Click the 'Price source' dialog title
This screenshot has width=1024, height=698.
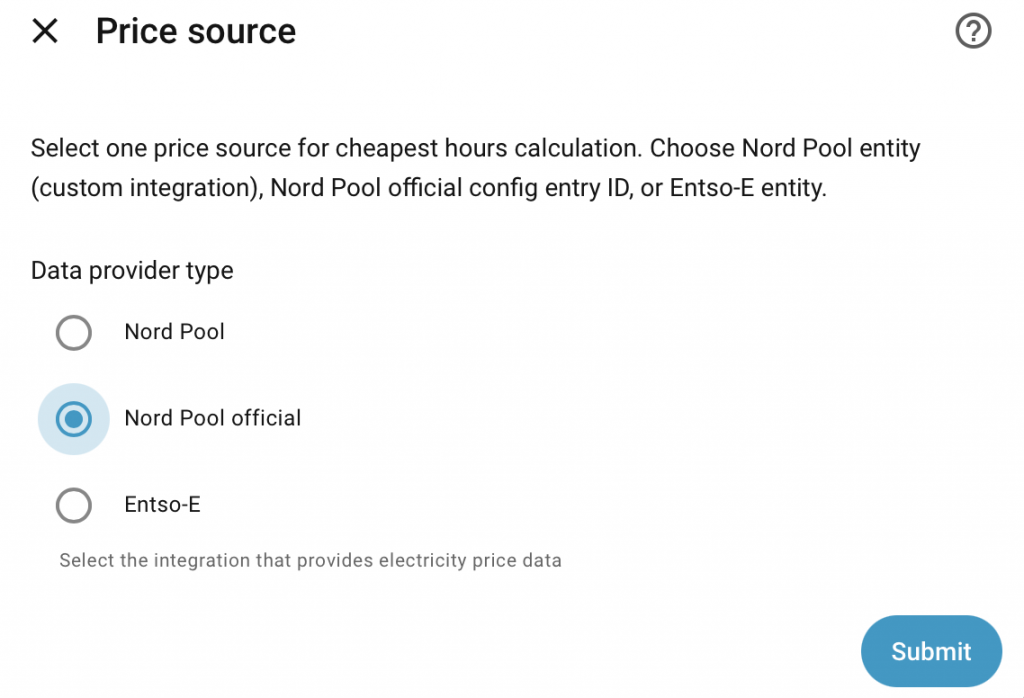click(x=196, y=31)
